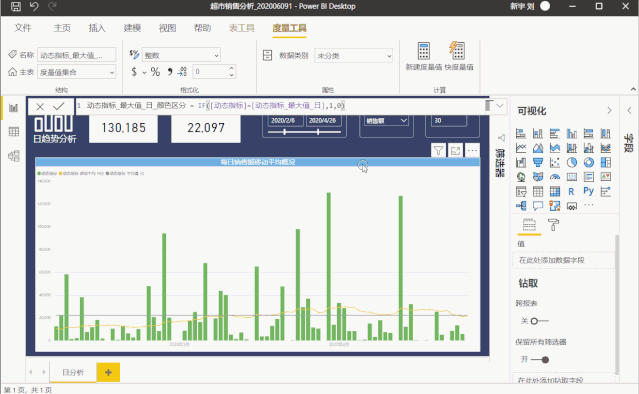Cancel the formula with the X button

point(40,106)
